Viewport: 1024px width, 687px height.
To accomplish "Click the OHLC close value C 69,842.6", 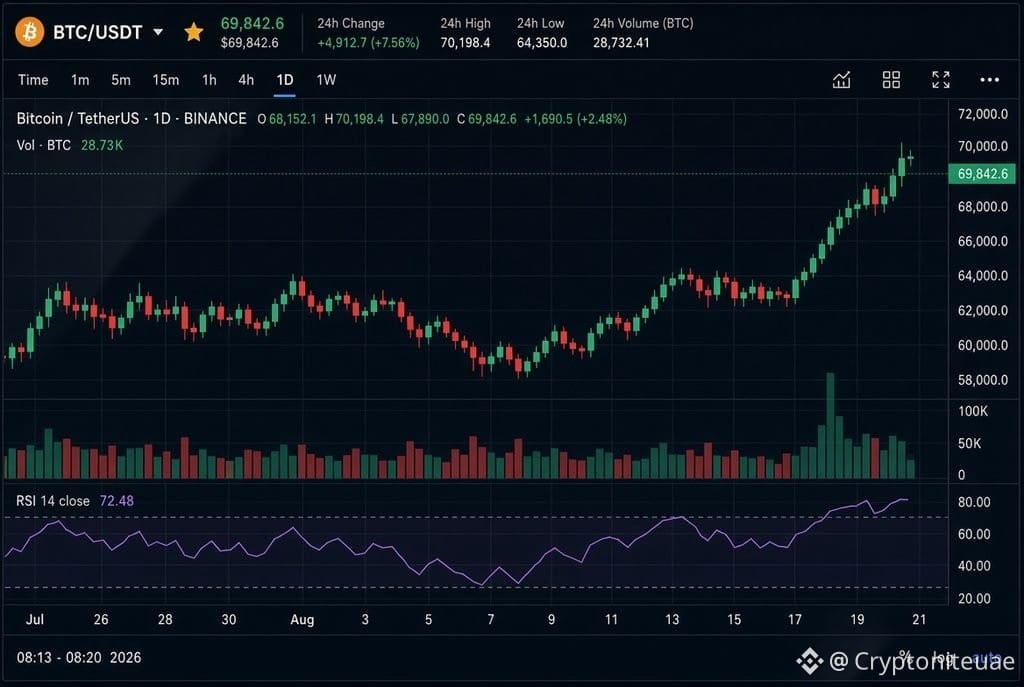I will point(487,119).
